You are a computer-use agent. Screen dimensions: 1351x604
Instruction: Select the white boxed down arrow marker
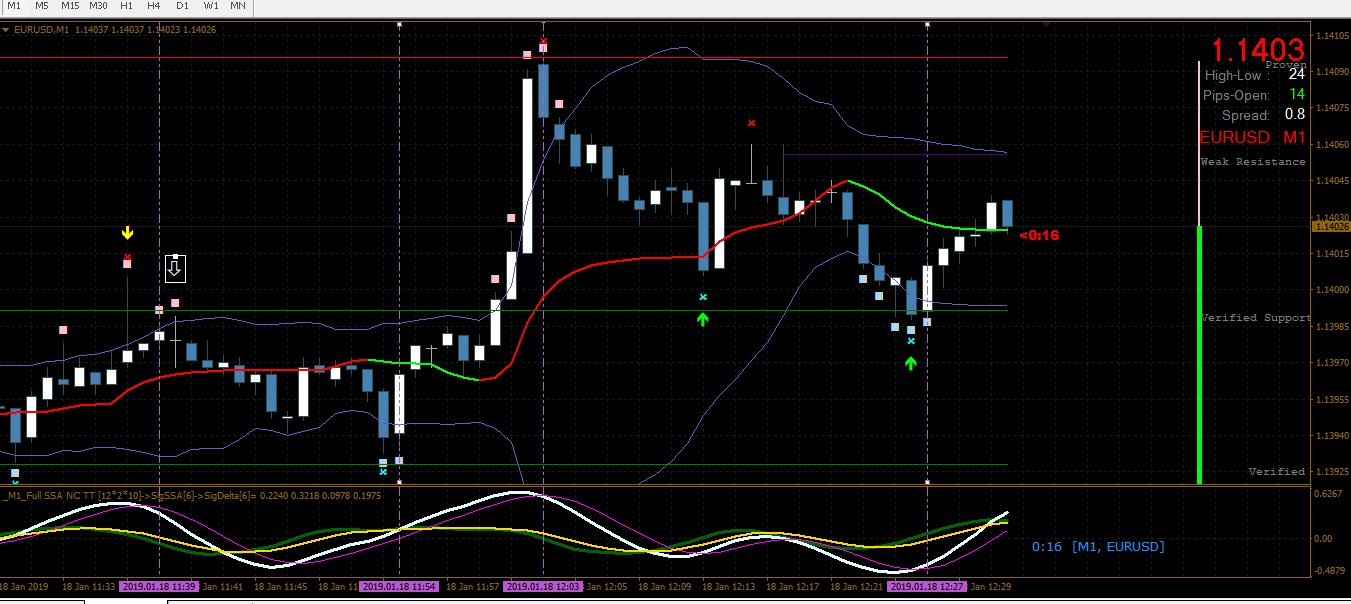[x=176, y=268]
